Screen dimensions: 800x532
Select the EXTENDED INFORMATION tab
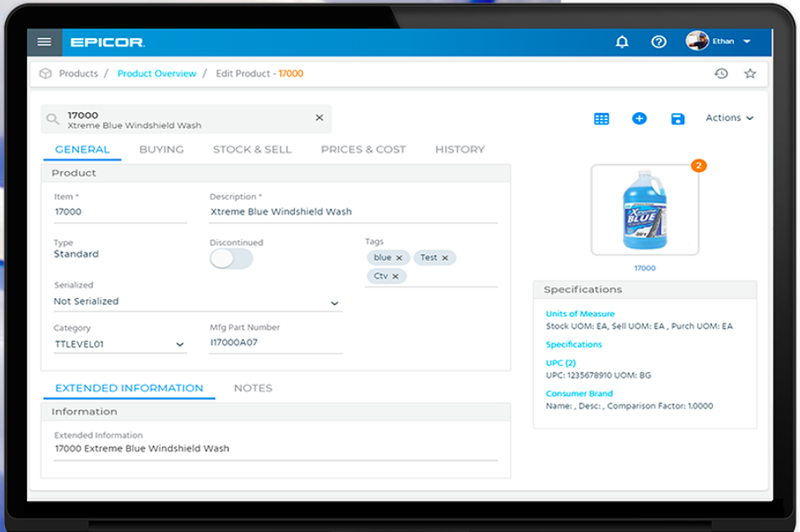point(129,388)
